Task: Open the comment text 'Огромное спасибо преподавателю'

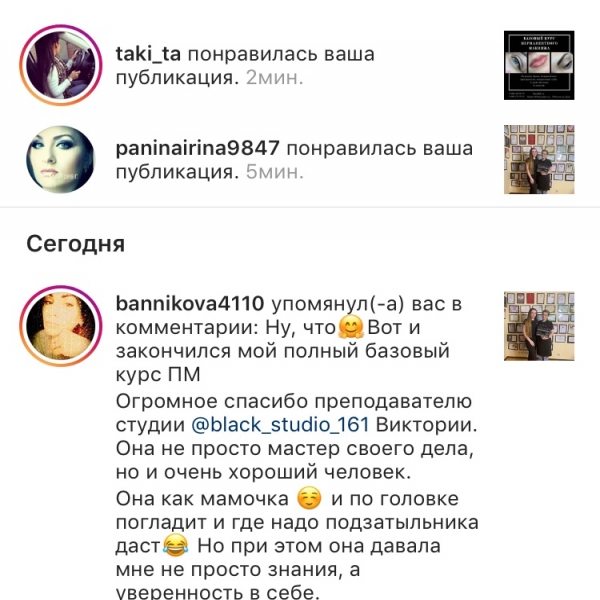Action: coord(294,402)
